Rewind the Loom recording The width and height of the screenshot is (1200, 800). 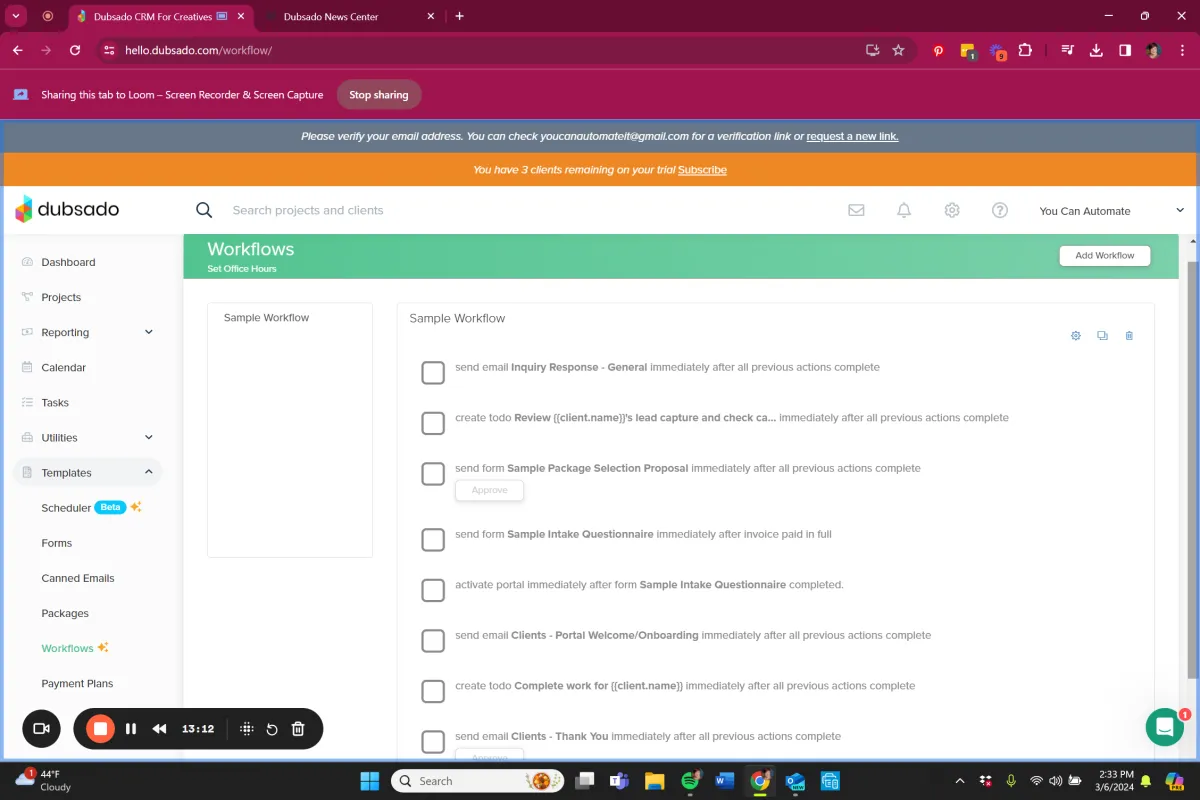(x=159, y=729)
